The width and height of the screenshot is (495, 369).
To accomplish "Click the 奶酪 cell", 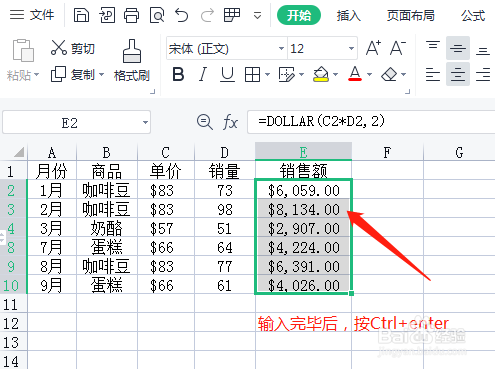I will pyautogui.click(x=107, y=228).
